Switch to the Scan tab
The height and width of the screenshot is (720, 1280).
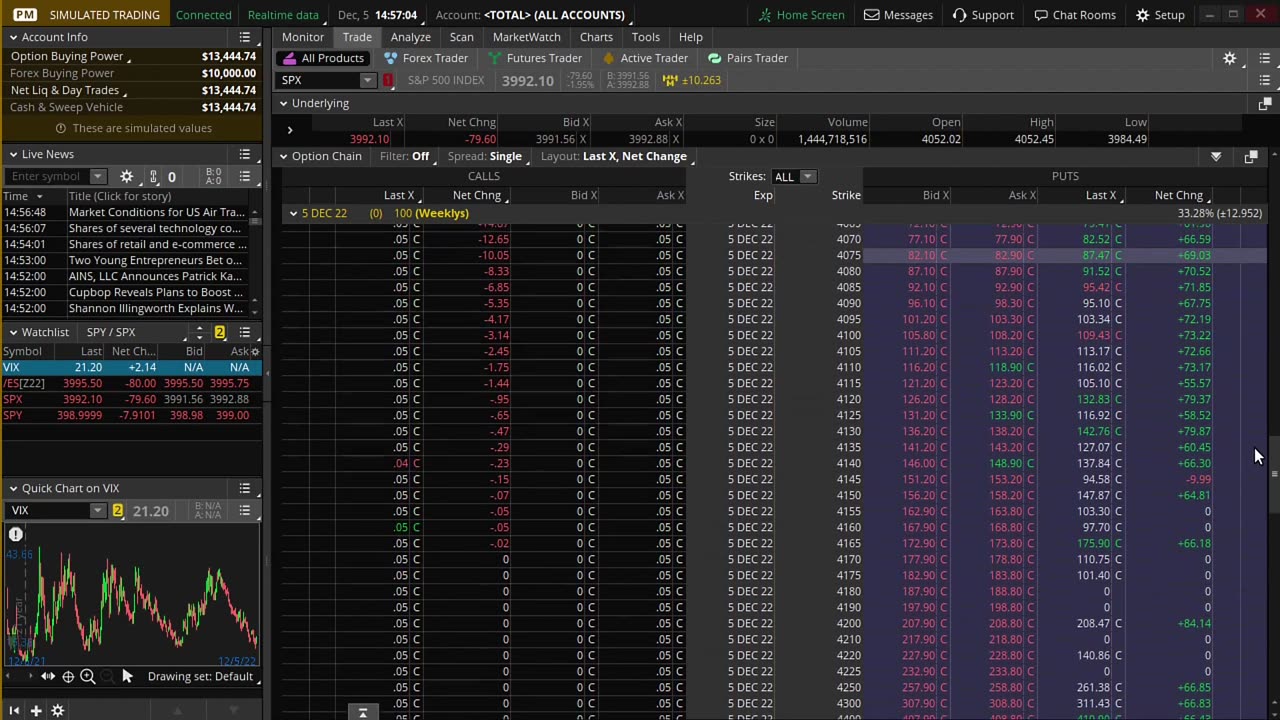[462, 37]
